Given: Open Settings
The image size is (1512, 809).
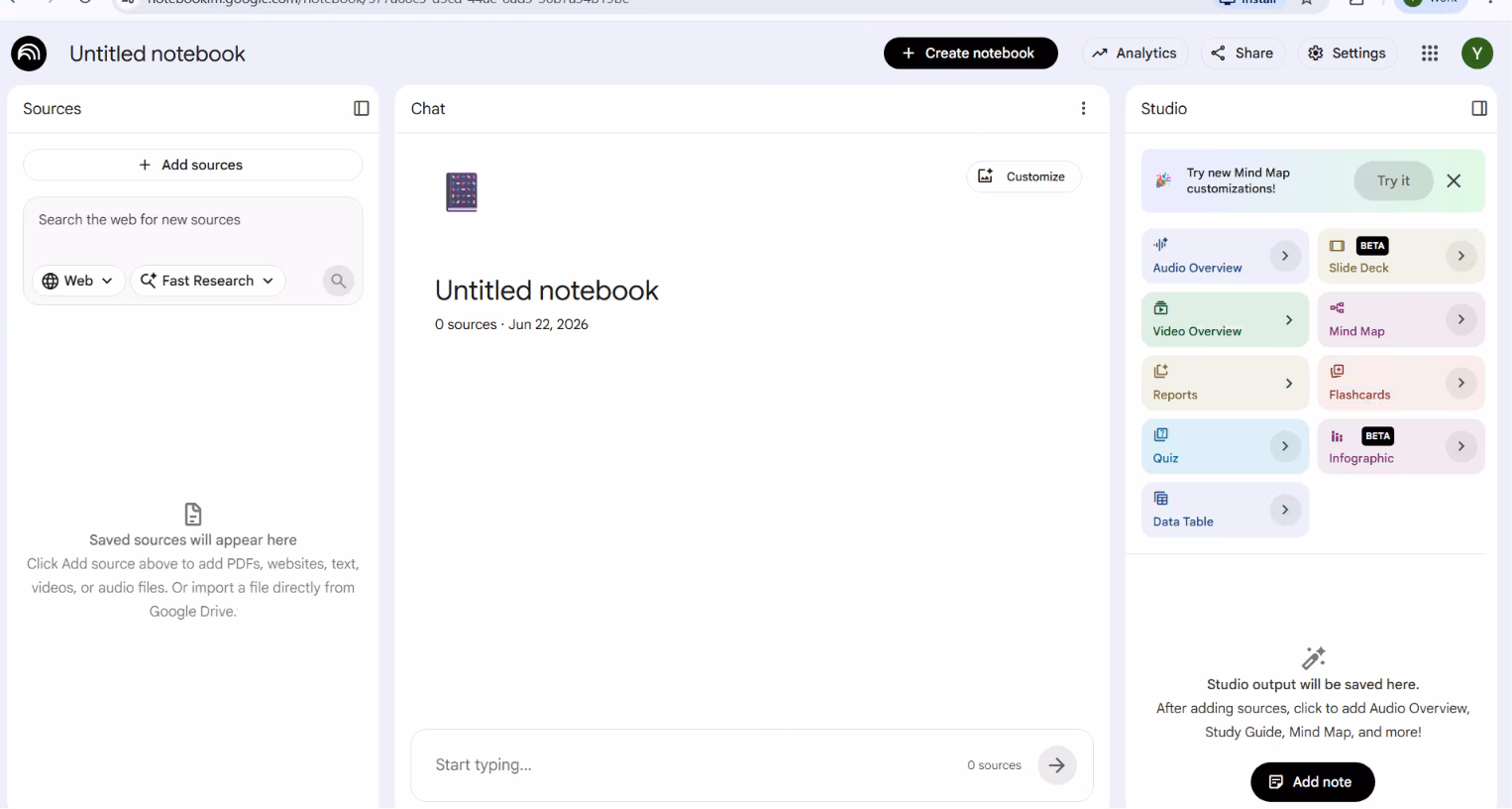Looking at the screenshot, I should pos(1347,54).
